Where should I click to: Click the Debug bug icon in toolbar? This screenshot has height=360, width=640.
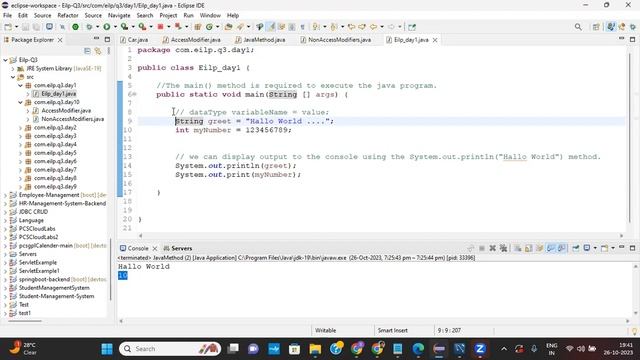[89, 27]
